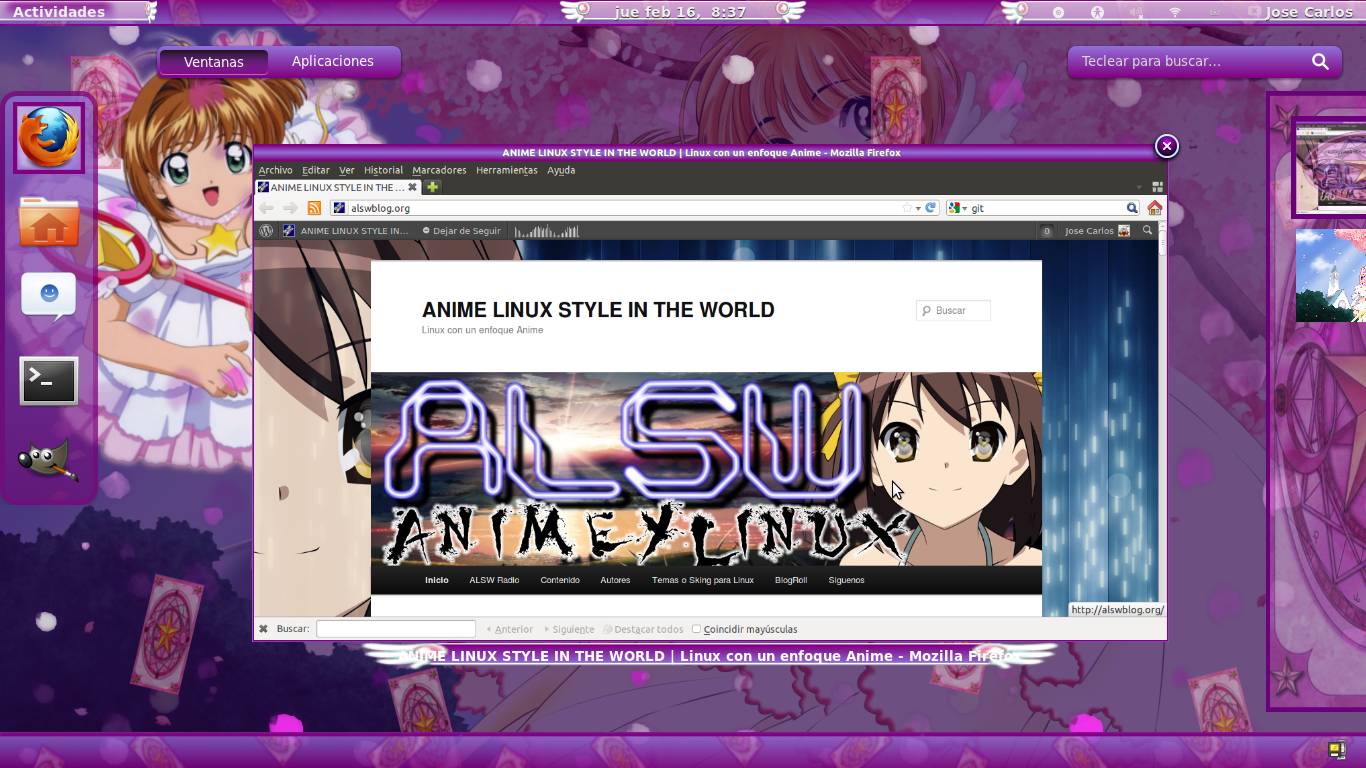Open the Wi-Fi network indicator
Screen dimensions: 1366x768
[x=1175, y=12]
